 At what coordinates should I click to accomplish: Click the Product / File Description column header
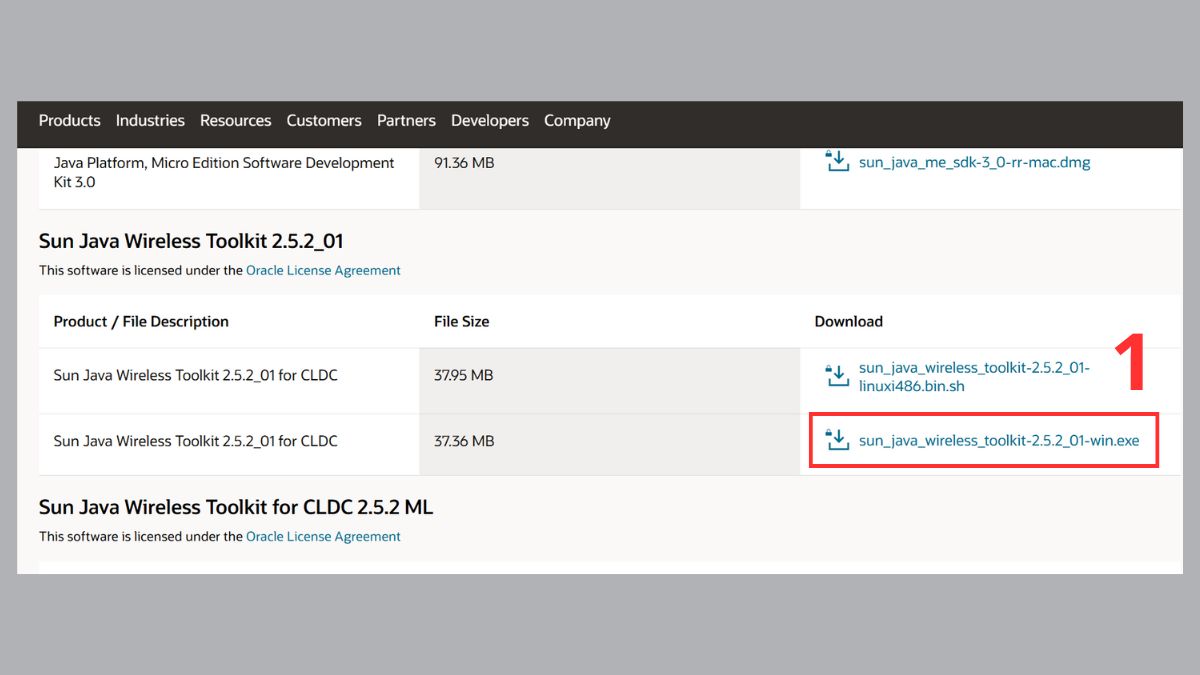[141, 322]
